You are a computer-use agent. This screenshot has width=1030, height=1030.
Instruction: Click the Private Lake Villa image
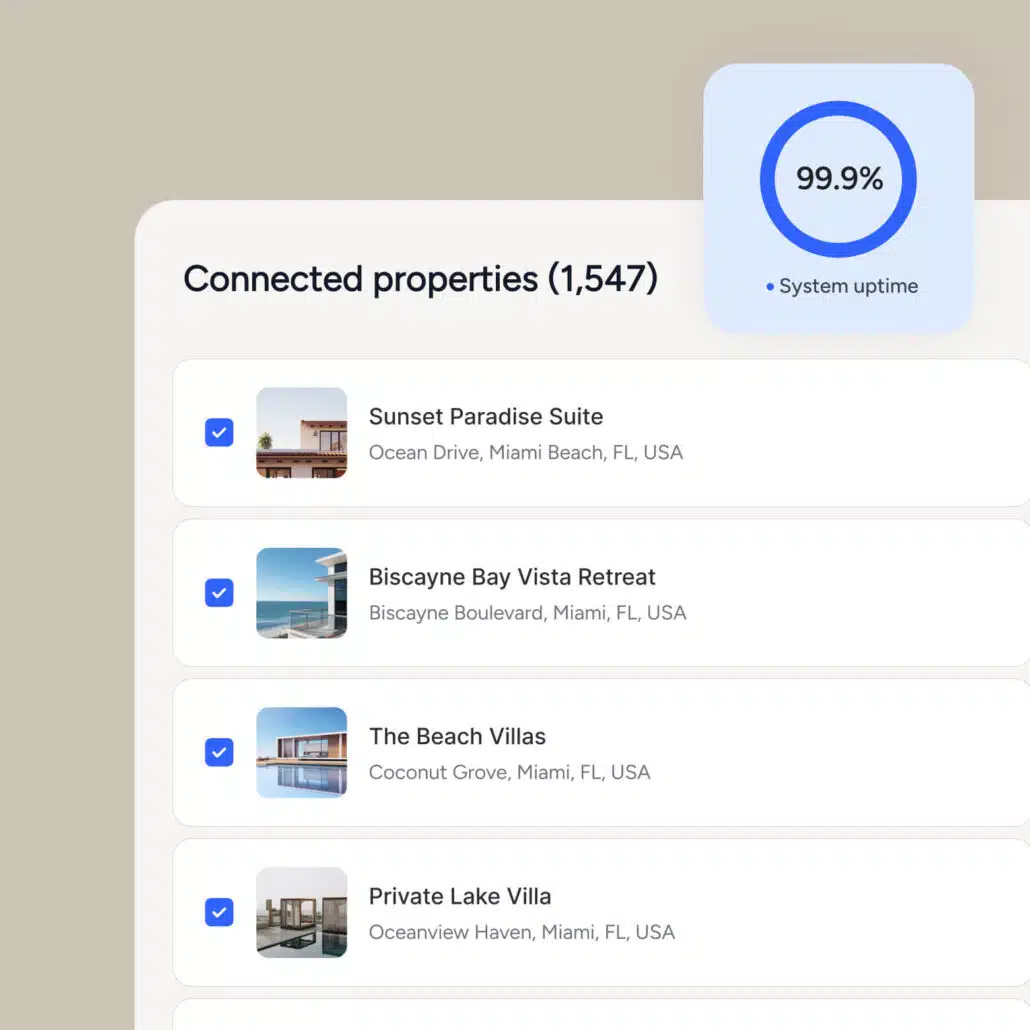302,912
